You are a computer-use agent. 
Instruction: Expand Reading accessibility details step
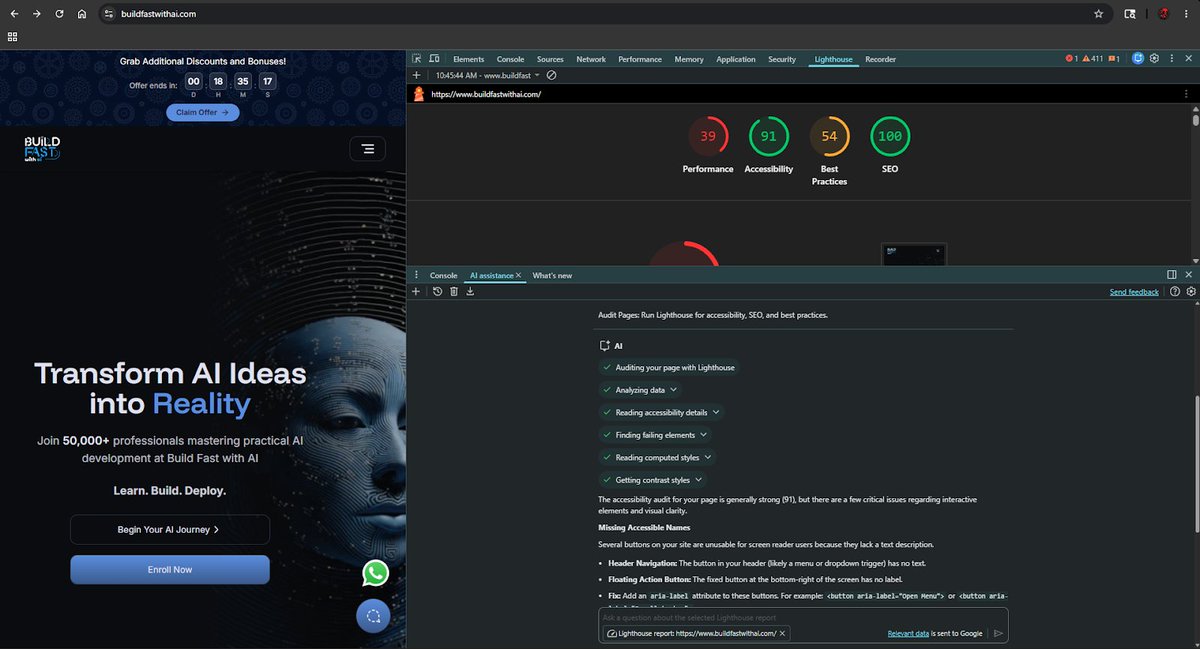click(661, 412)
